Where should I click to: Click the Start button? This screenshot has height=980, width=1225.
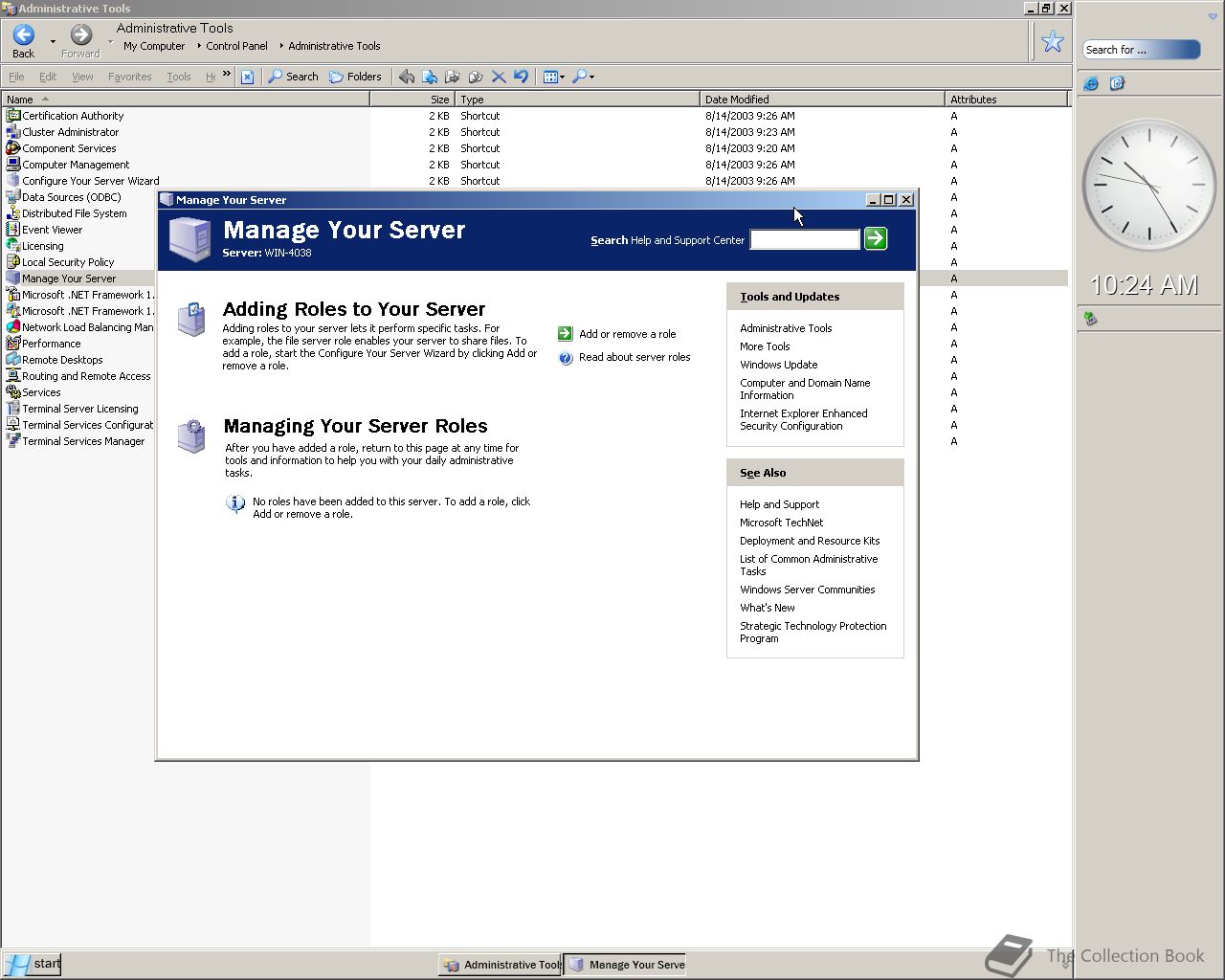(x=33, y=964)
